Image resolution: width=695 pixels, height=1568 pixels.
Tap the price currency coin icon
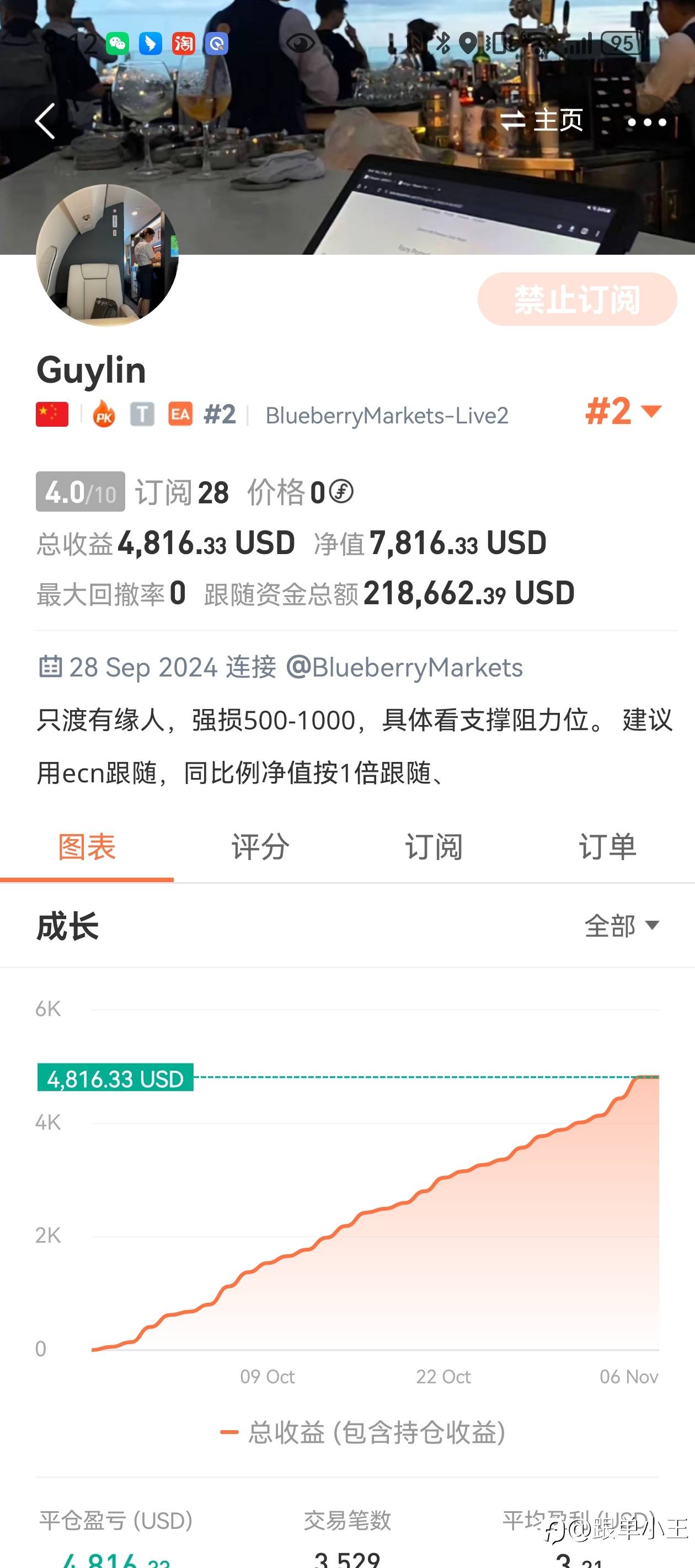[342, 492]
